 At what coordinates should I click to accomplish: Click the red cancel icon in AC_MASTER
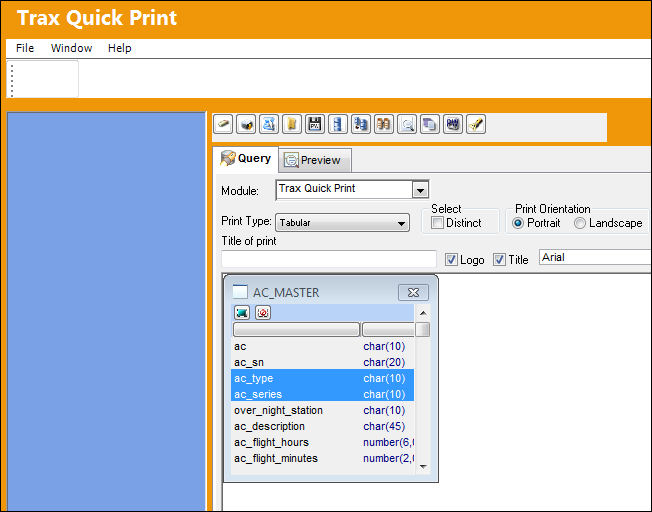pos(263,312)
